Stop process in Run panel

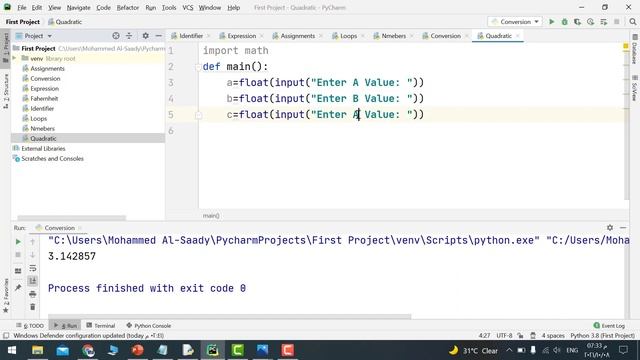point(18,255)
